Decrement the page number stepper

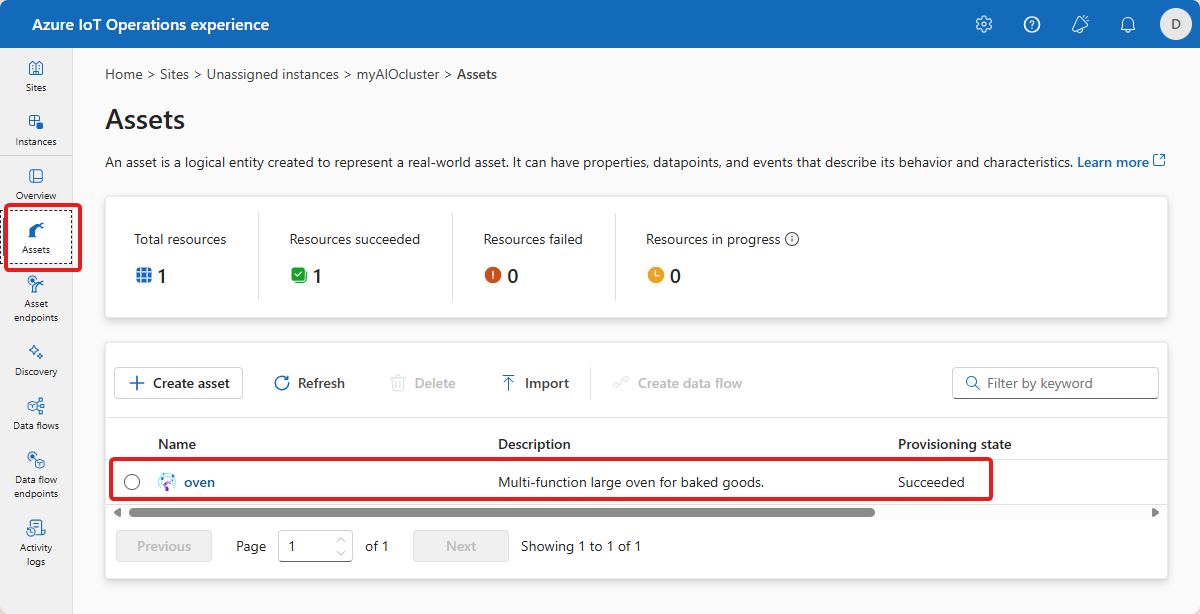(x=342, y=553)
